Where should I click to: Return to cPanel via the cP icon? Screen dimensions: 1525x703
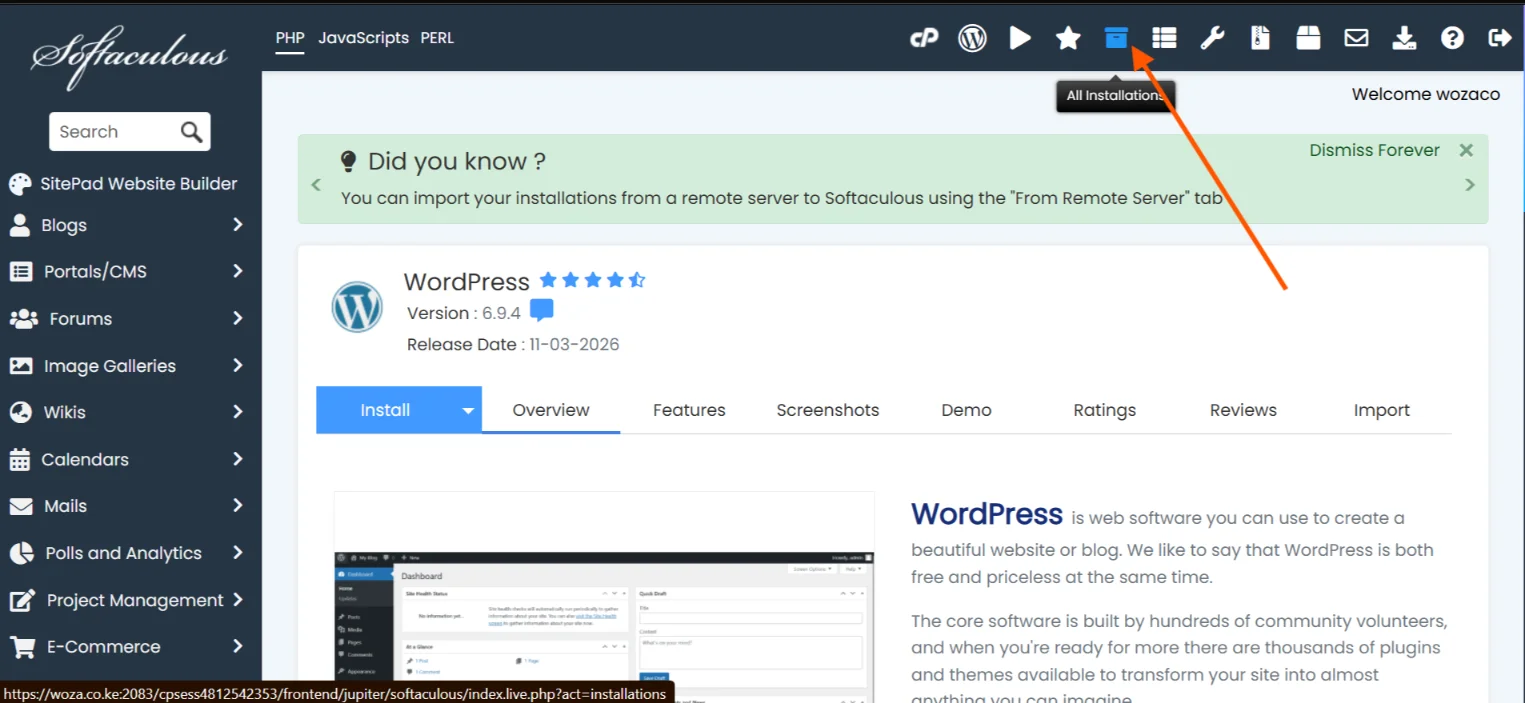coord(924,38)
